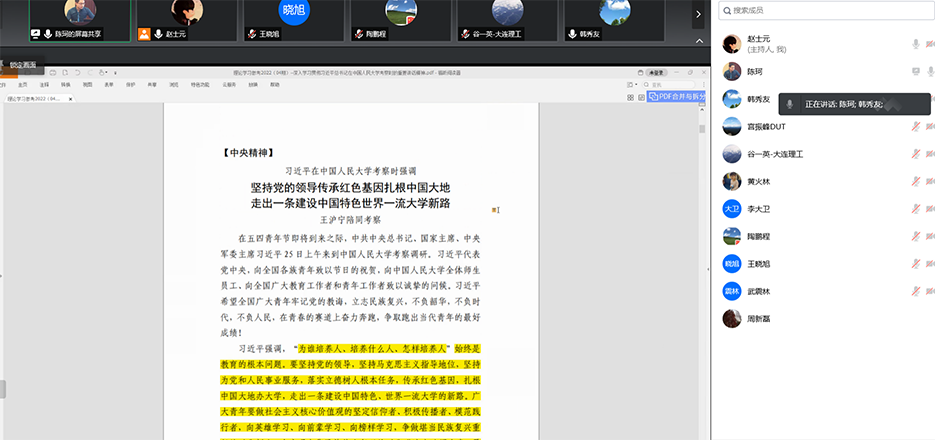Click the print icon in PDF quick toolbar

tap(53, 73)
